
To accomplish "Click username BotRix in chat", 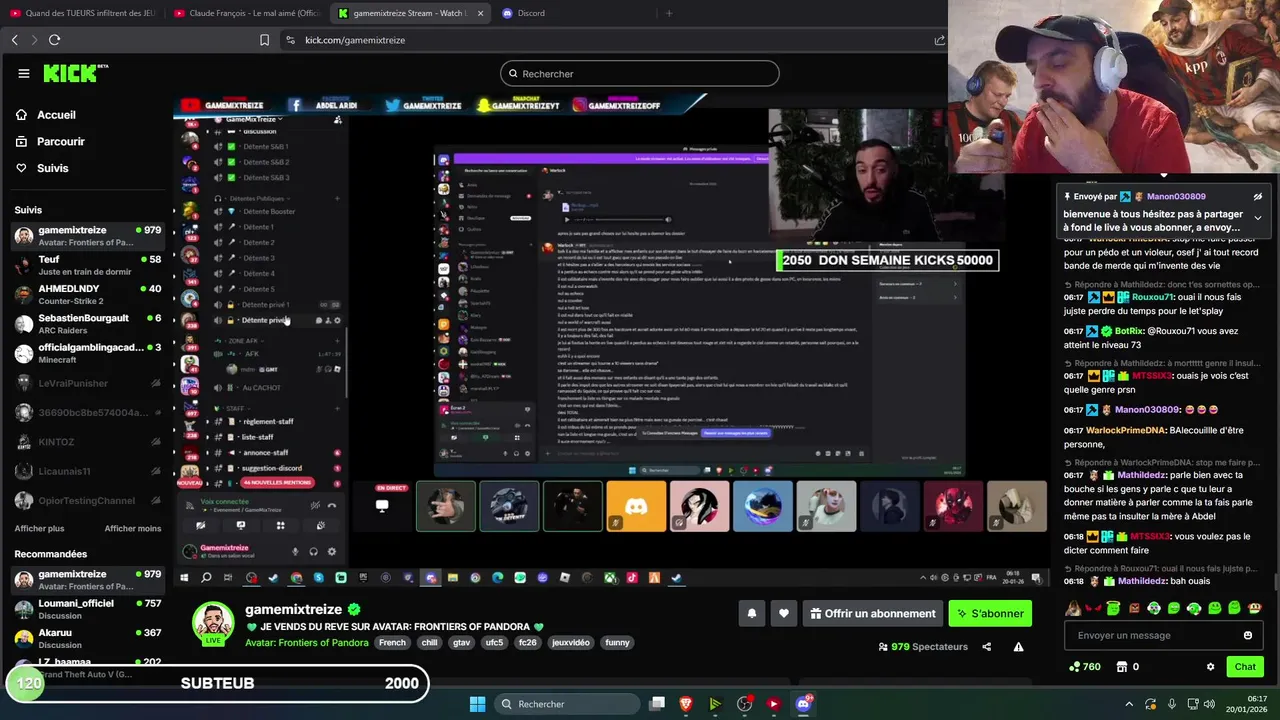I will [x=1129, y=331].
